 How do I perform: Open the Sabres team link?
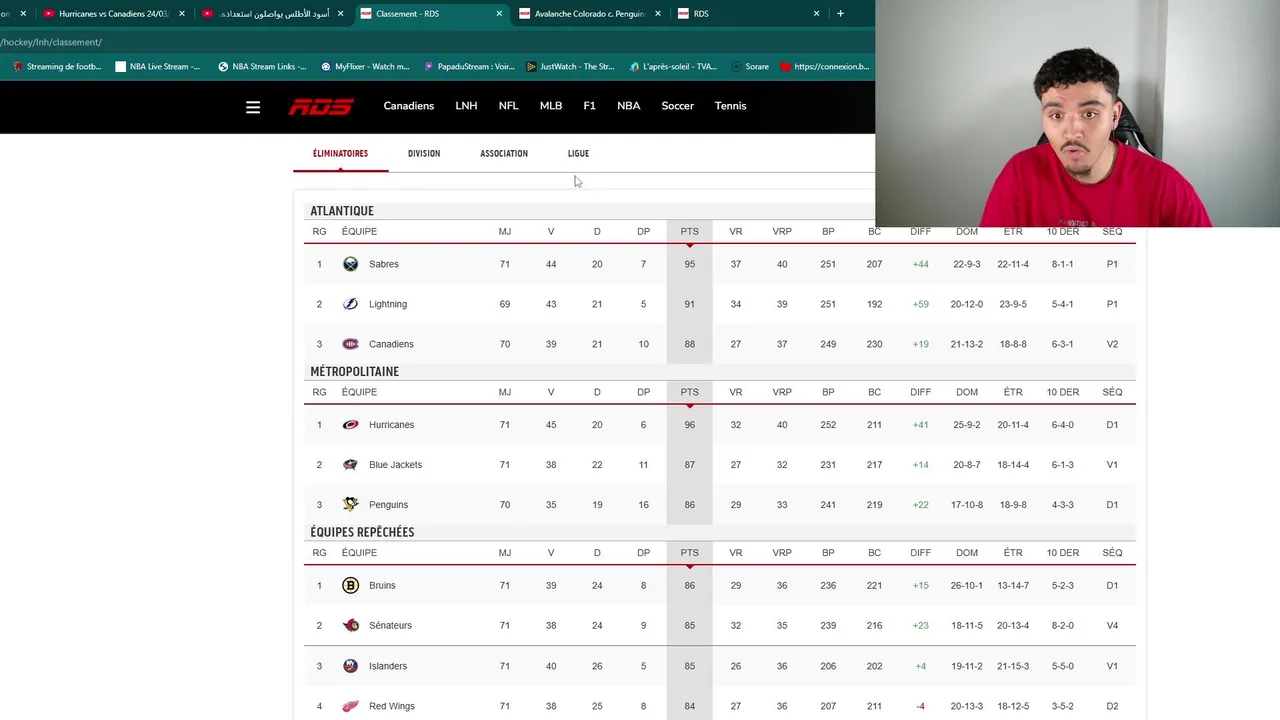[384, 264]
